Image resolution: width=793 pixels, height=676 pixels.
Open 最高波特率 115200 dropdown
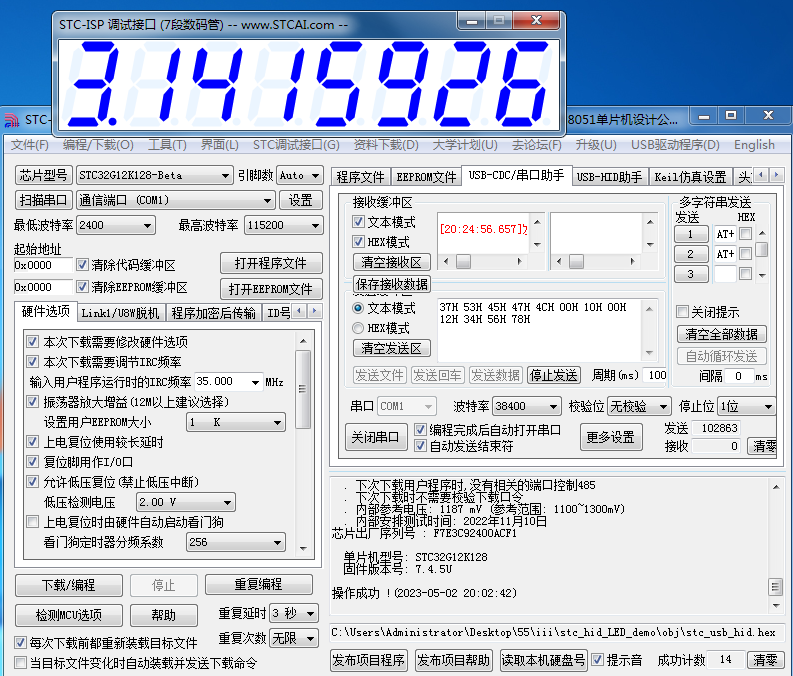coord(283,225)
